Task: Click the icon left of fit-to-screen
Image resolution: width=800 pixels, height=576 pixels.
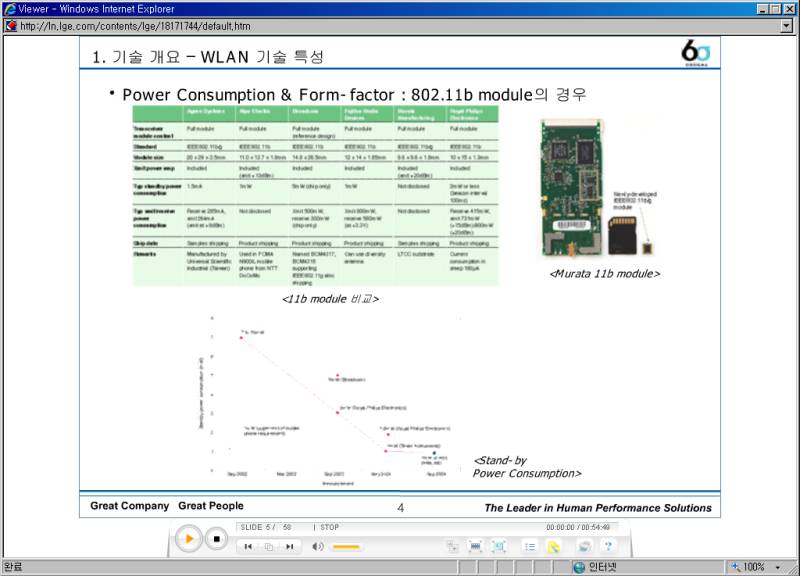Action: click(x=453, y=547)
